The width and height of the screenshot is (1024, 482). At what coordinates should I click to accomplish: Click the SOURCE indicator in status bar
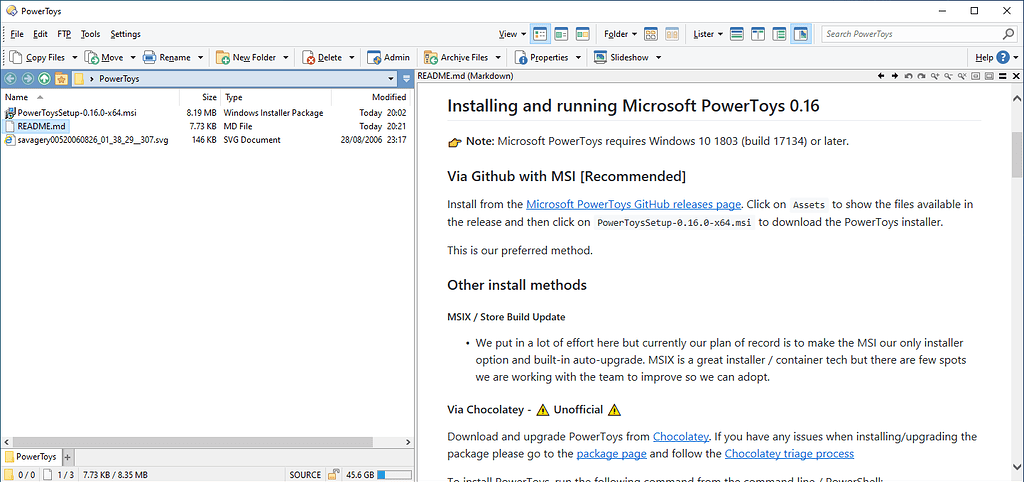[305, 475]
